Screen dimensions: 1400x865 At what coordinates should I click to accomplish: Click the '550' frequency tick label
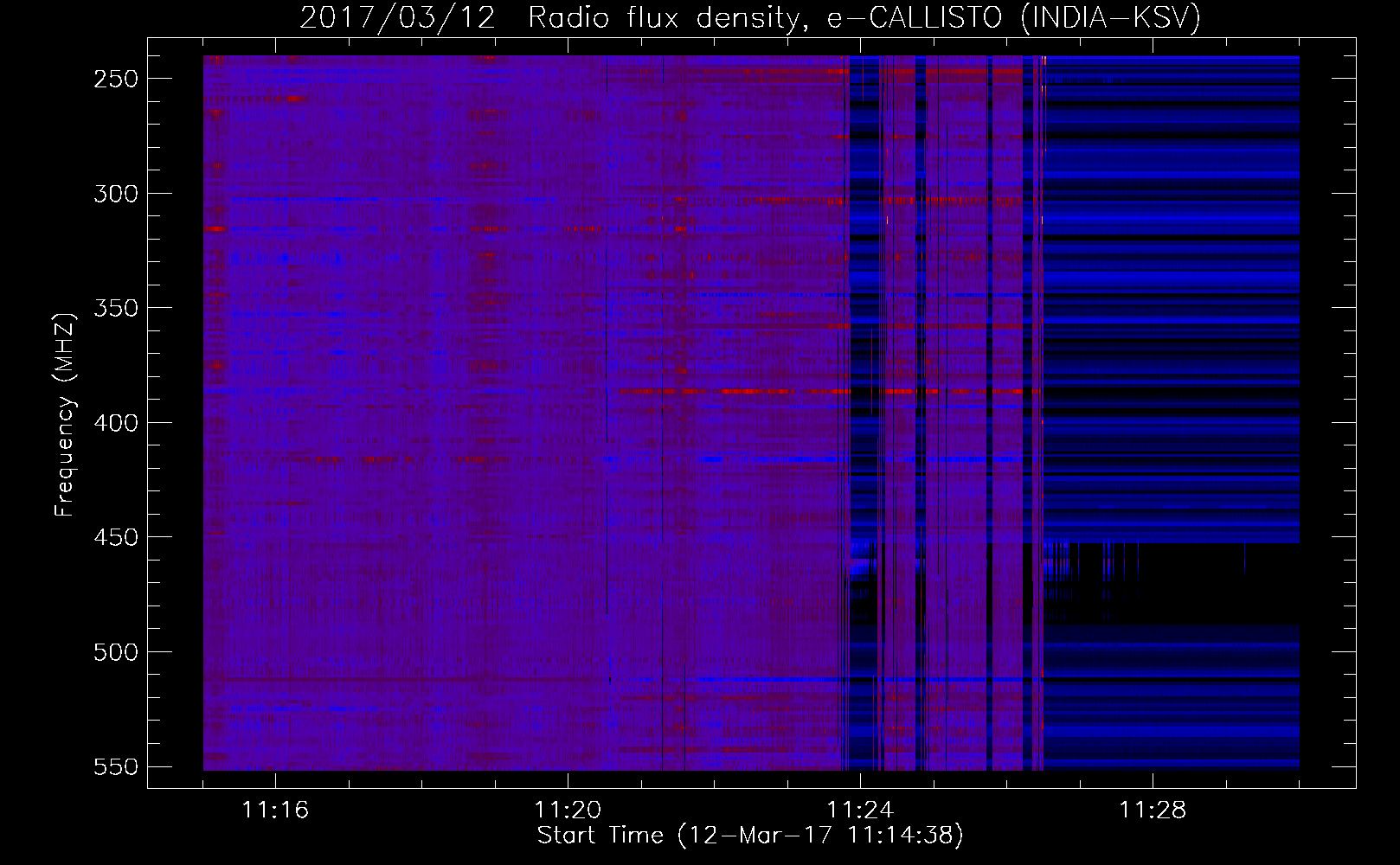point(116,767)
